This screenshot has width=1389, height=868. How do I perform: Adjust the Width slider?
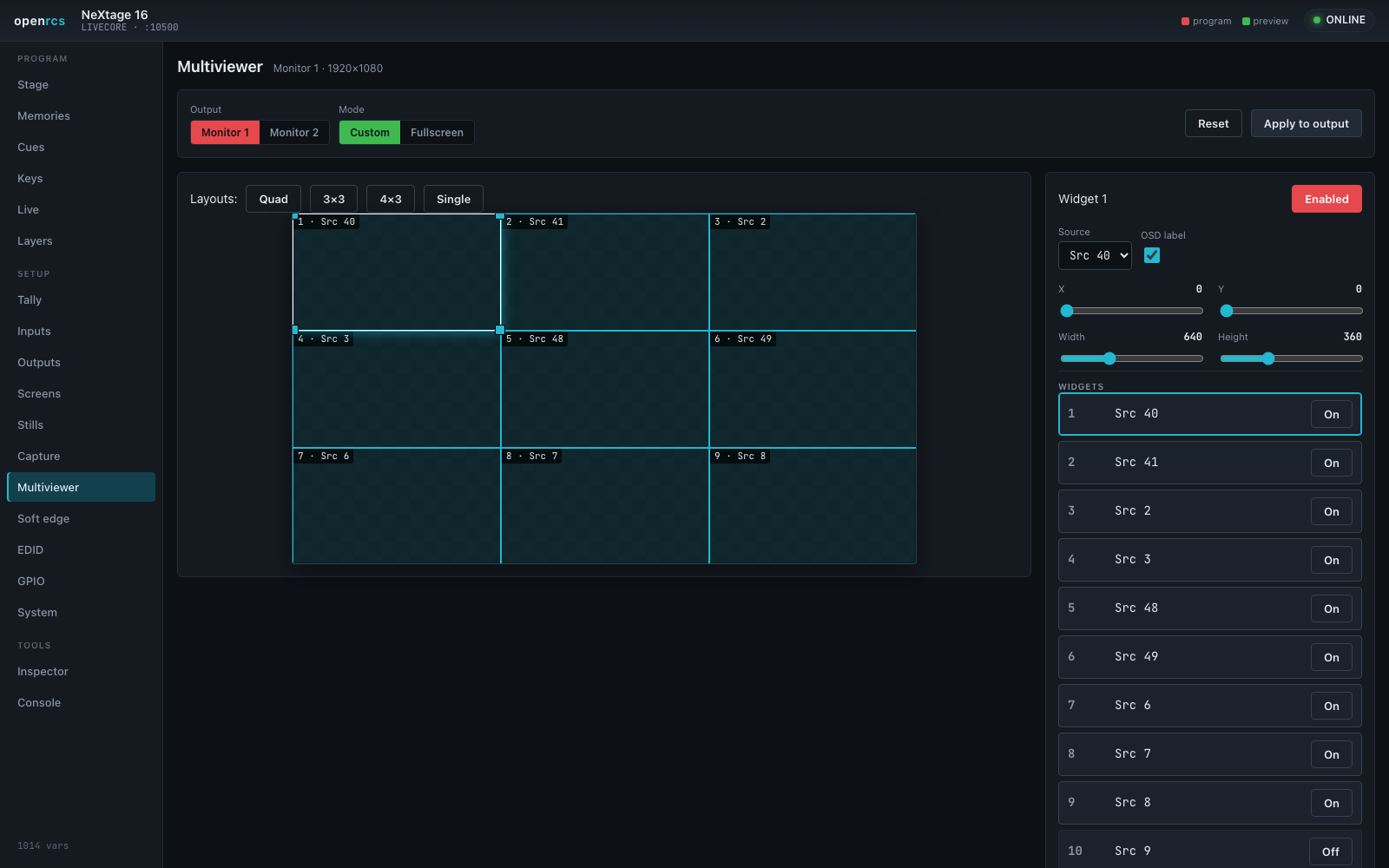[x=1131, y=358]
